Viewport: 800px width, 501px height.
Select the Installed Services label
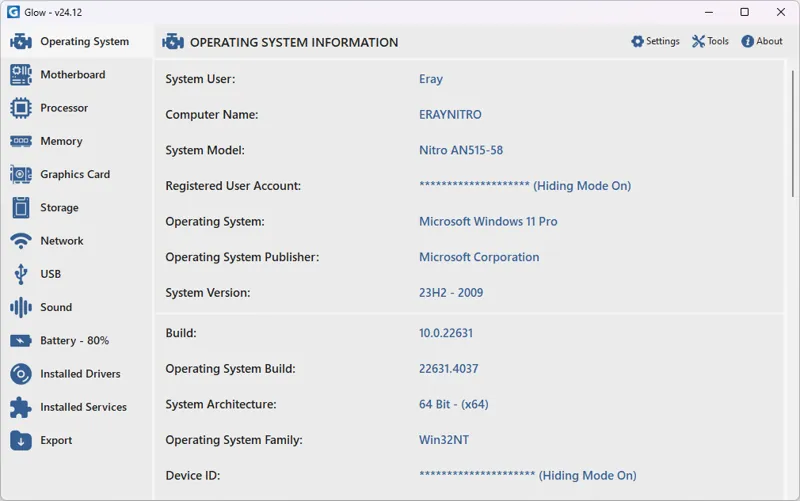click(x=83, y=407)
